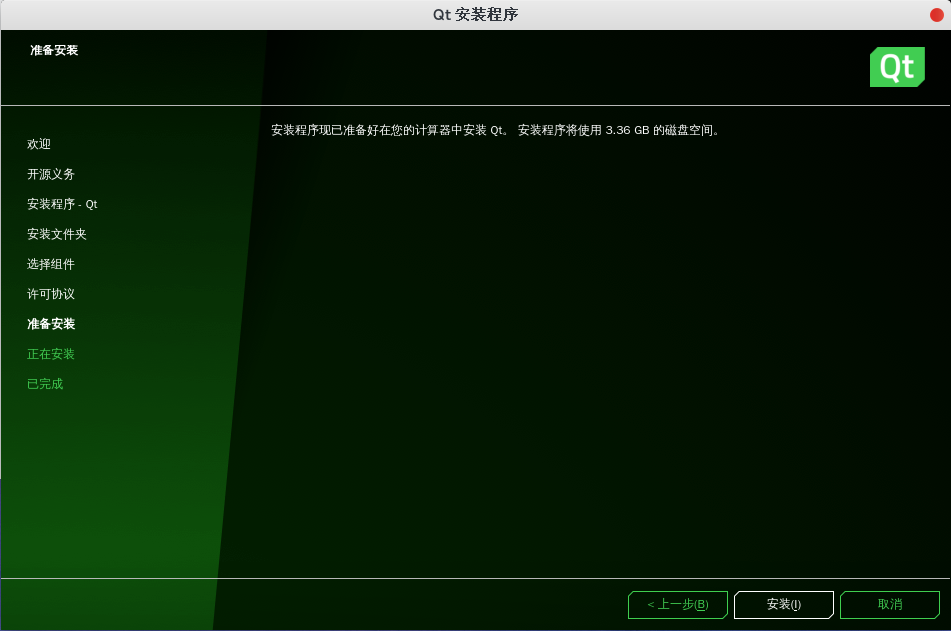Viewport: 951px width, 631px height.
Task: Click the 准备安装 page header title
Action: click(x=54, y=50)
